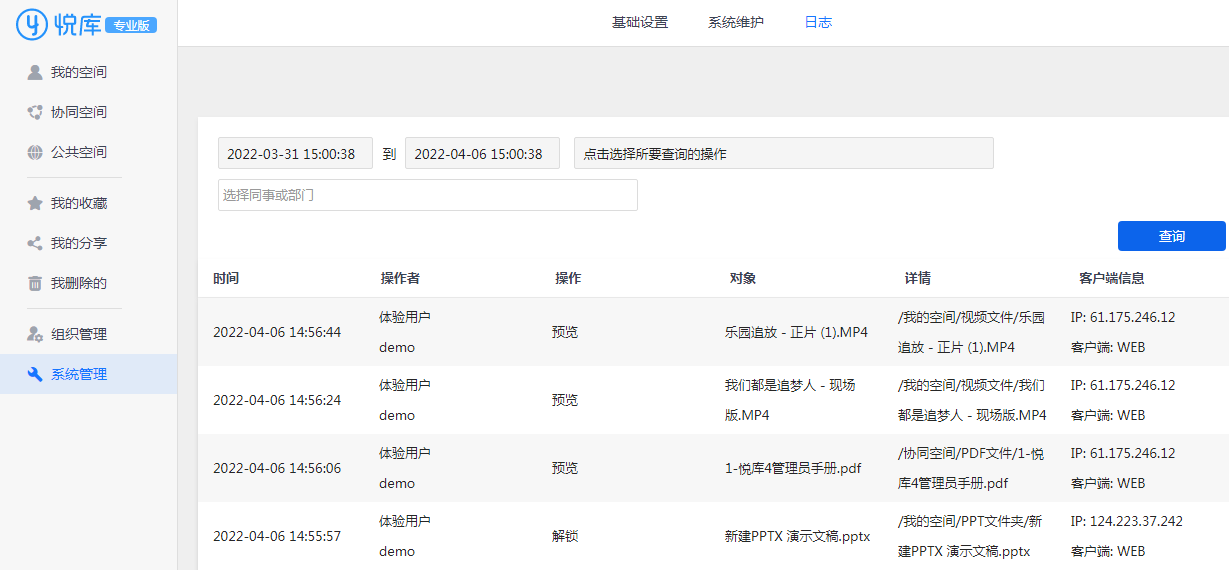Switch to the 系统维护 tab
The image size is (1229, 570).
[736, 22]
